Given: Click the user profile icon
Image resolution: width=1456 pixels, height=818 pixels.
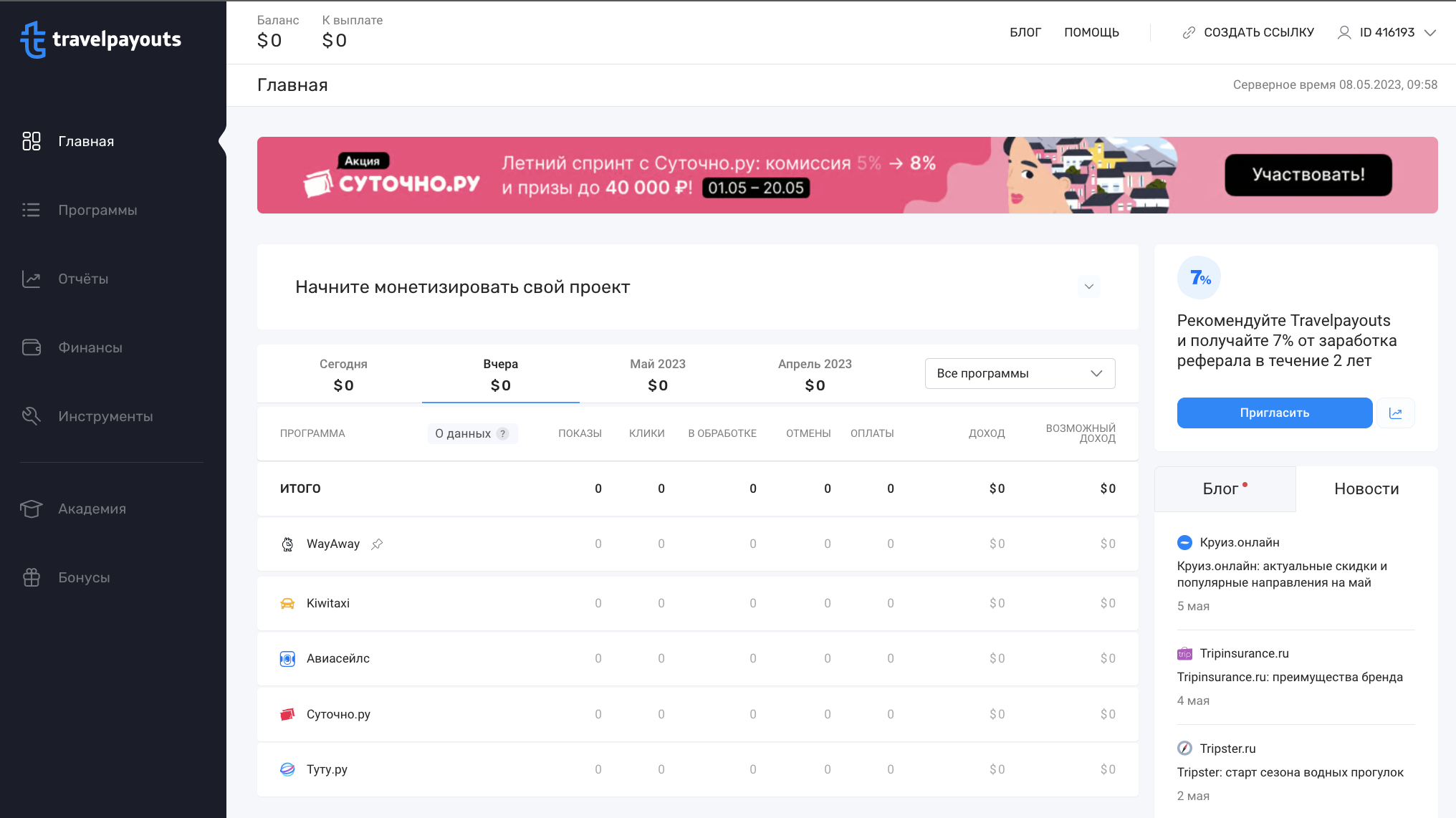Looking at the screenshot, I should [1344, 32].
